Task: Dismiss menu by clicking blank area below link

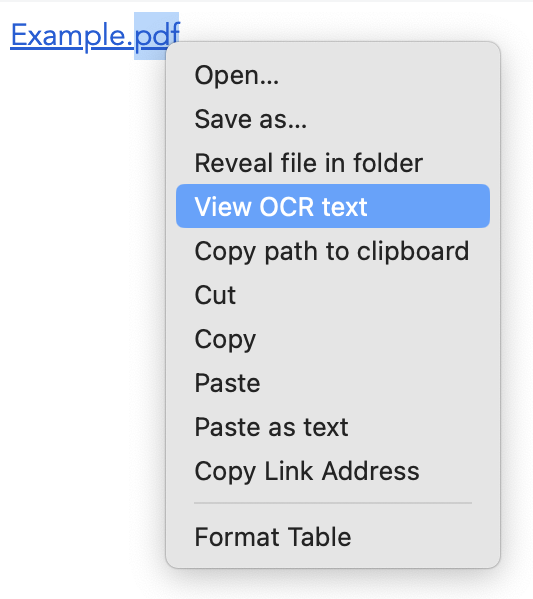Action: click(x=76, y=306)
